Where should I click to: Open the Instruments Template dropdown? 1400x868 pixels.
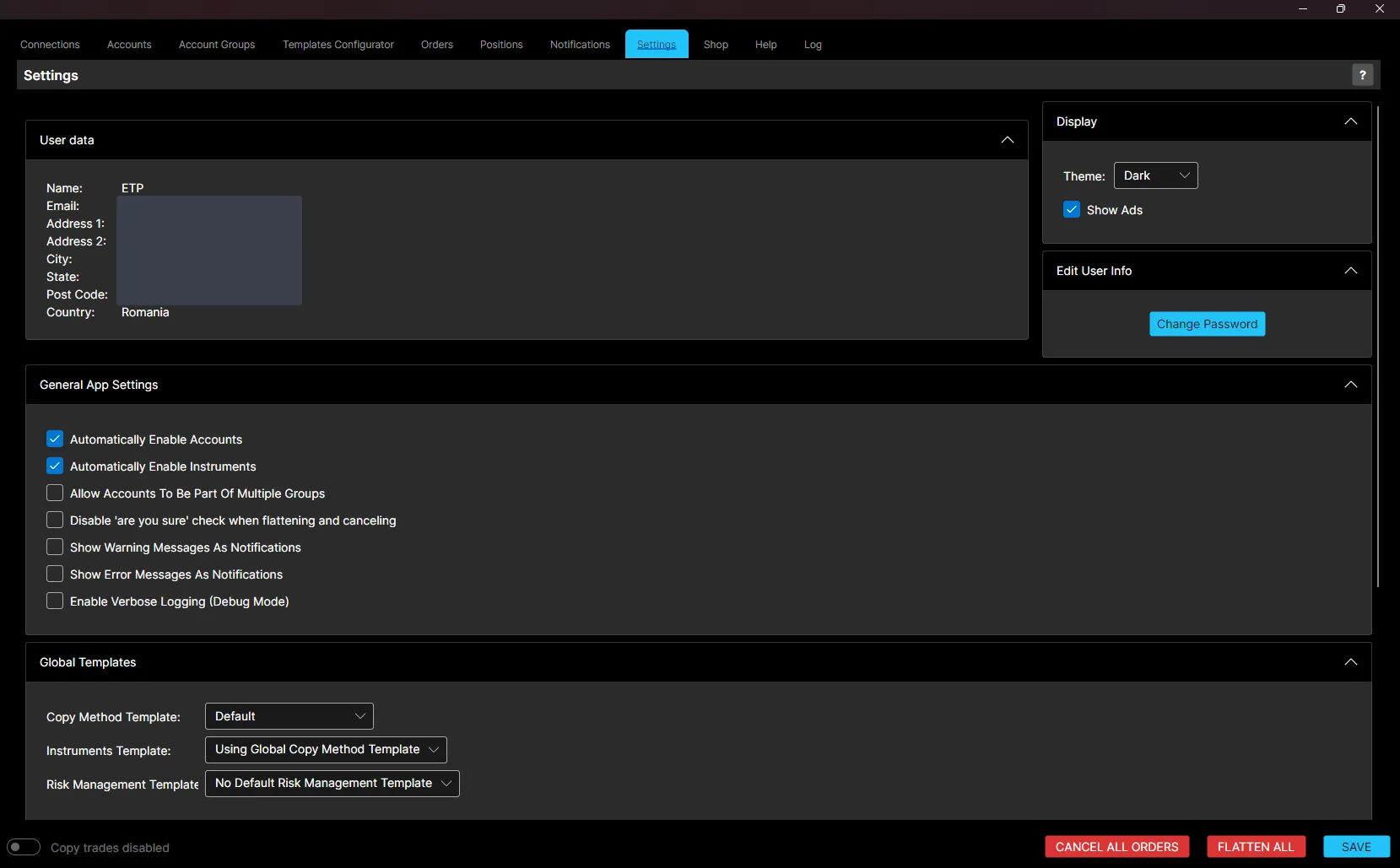click(326, 750)
